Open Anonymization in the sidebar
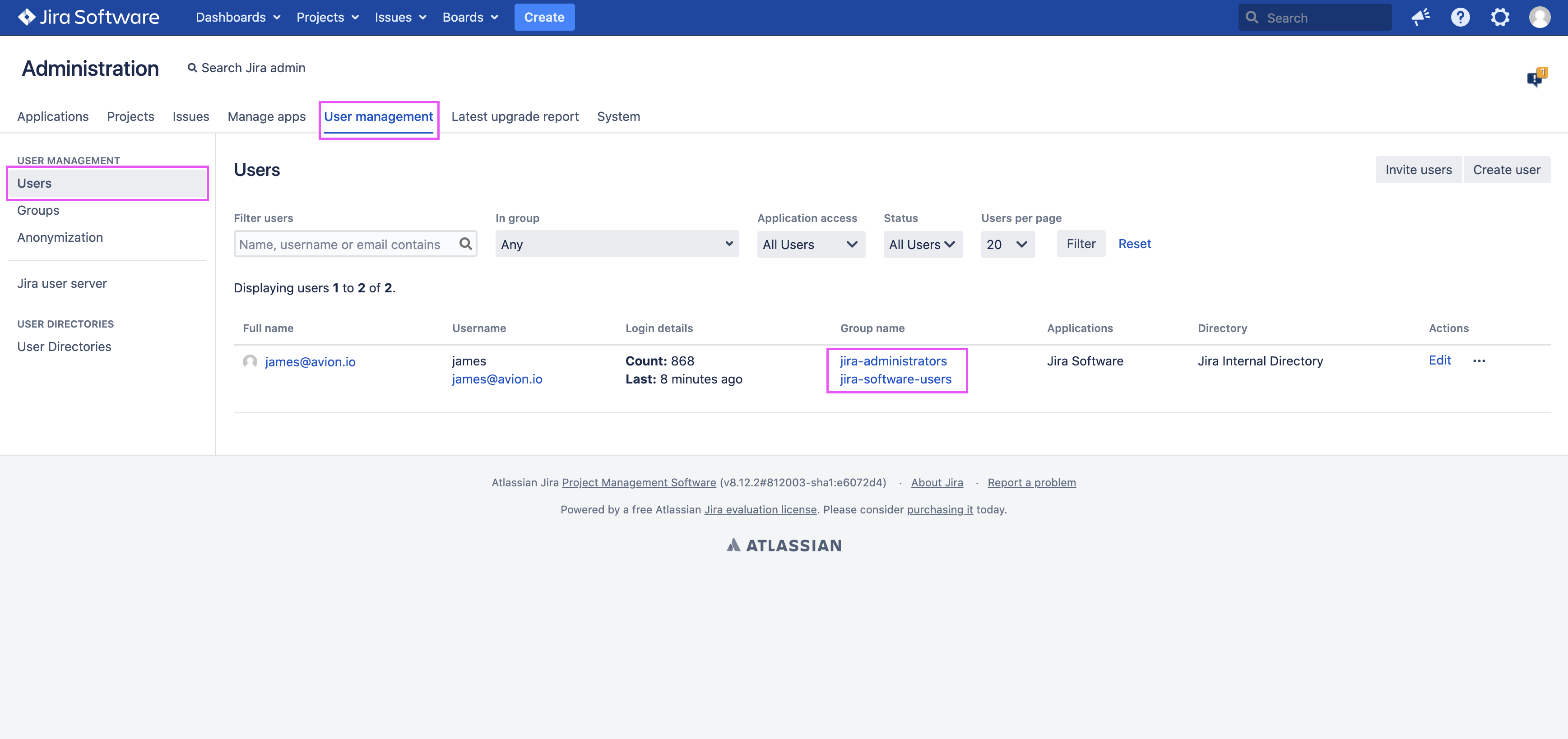This screenshot has height=739, width=1568. [x=60, y=237]
